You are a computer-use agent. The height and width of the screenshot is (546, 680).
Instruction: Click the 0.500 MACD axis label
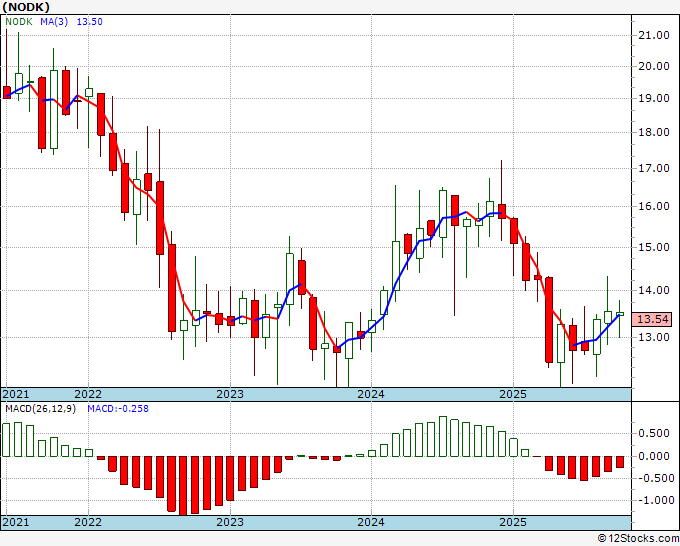[x=654, y=434]
